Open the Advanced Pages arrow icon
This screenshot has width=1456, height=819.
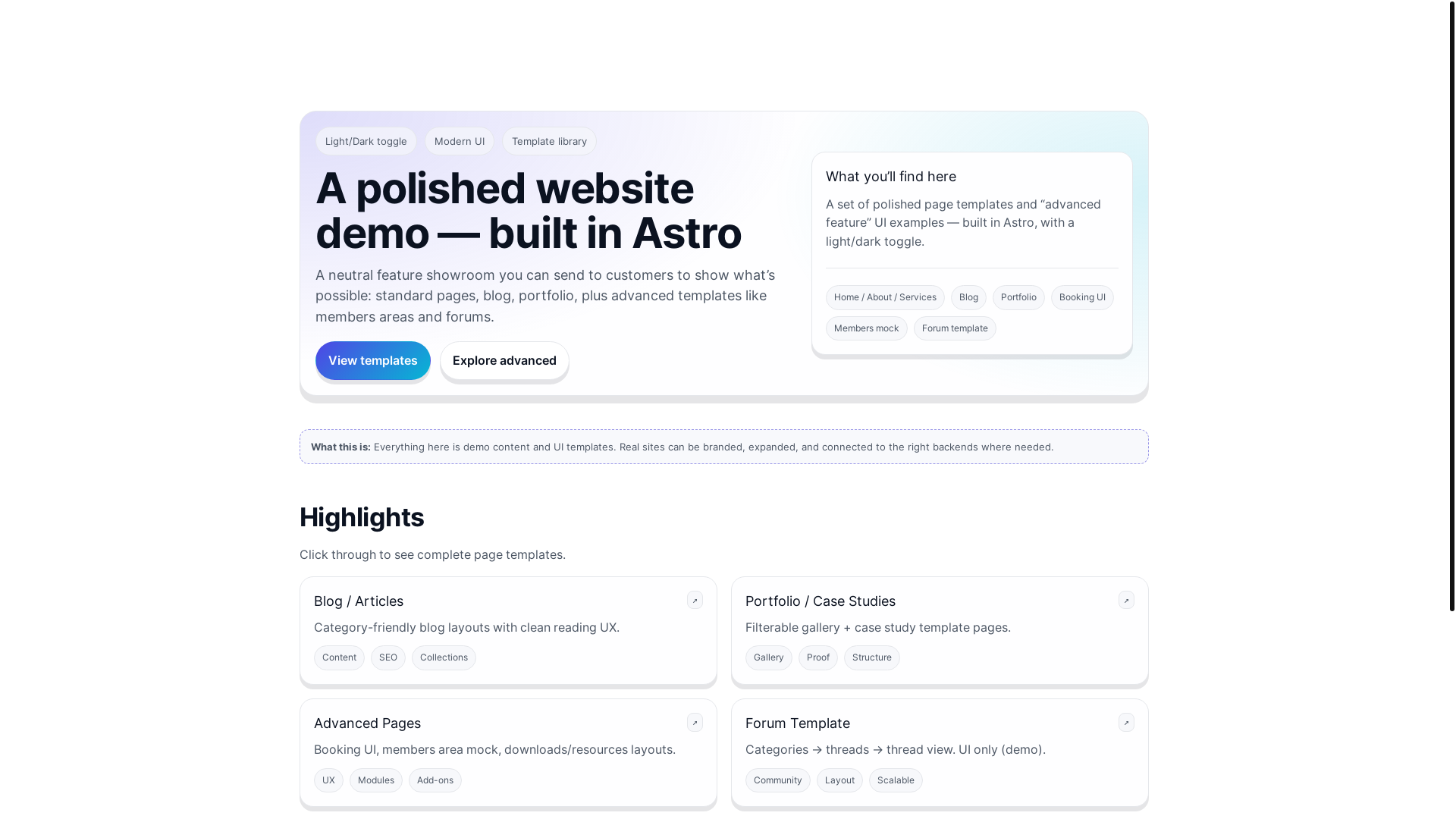[695, 723]
